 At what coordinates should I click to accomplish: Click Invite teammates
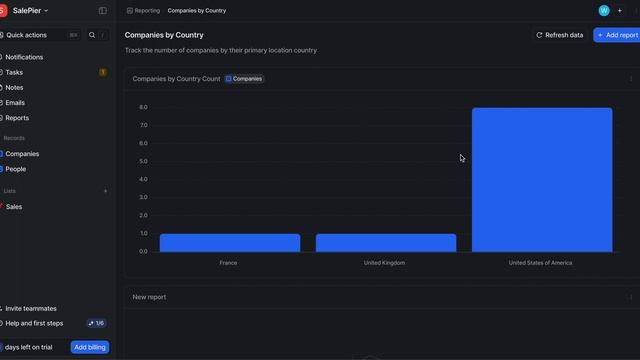pyautogui.click(x=31, y=309)
